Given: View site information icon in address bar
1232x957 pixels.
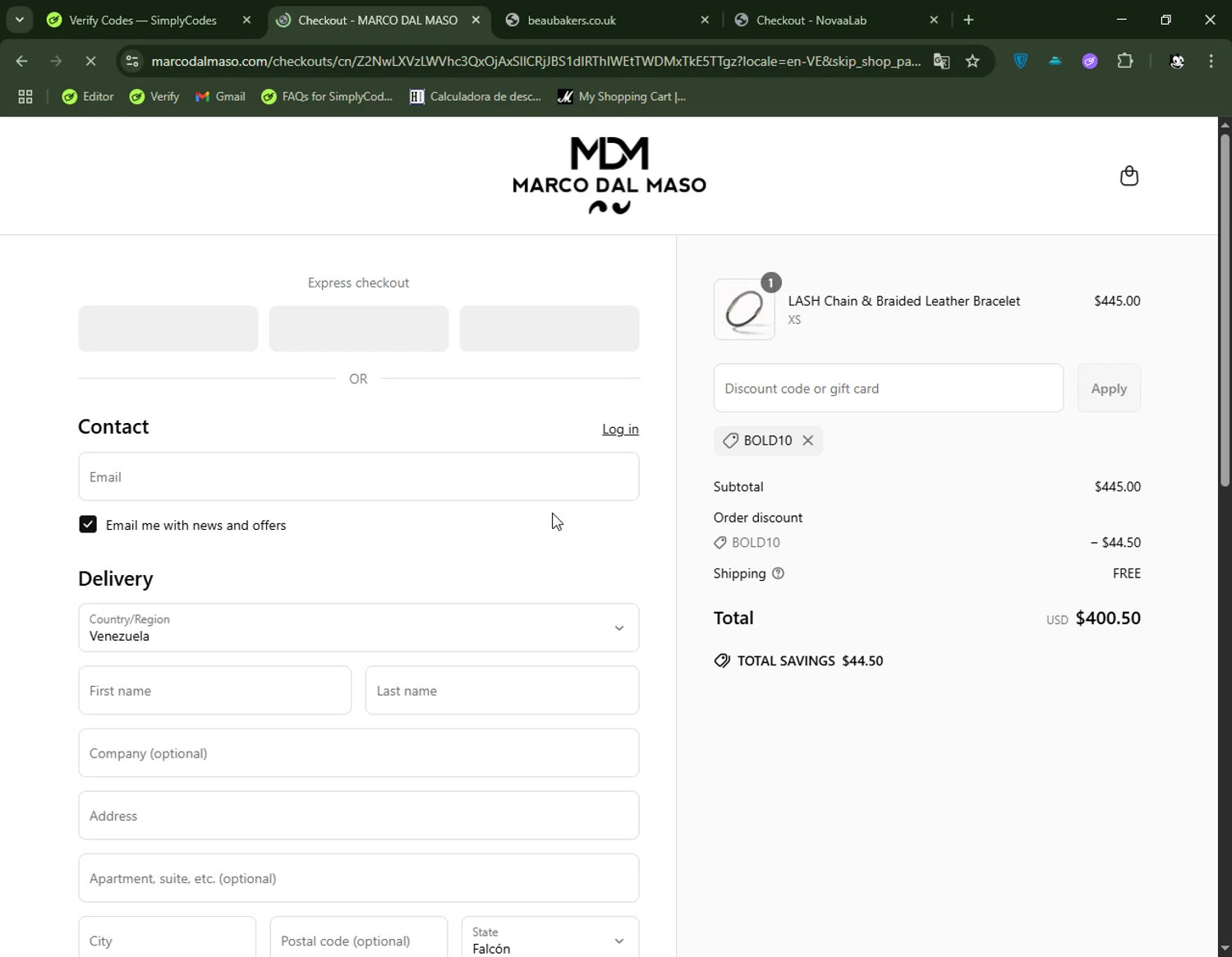Looking at the screenshot, I should 132,61.
